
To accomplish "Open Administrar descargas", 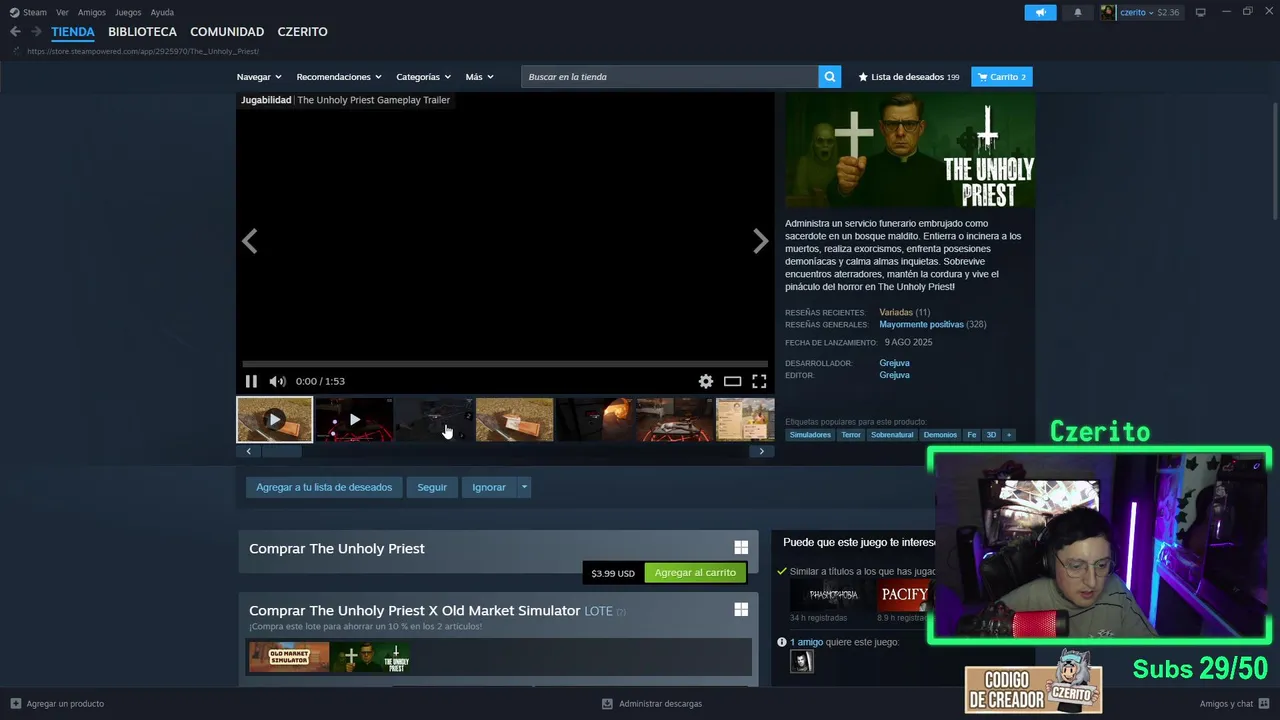I will (651, 704).
